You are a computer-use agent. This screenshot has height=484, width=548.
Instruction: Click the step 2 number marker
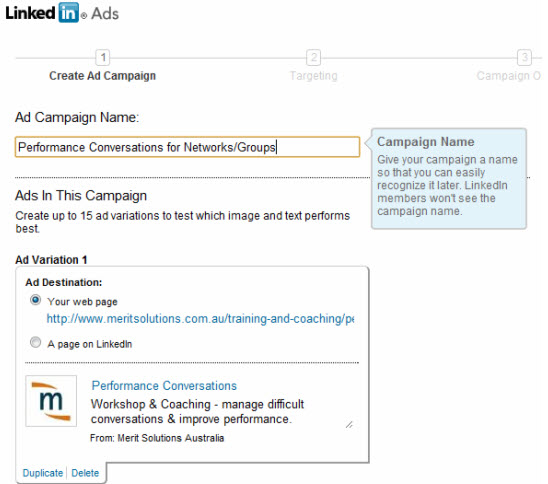(313, 57)
